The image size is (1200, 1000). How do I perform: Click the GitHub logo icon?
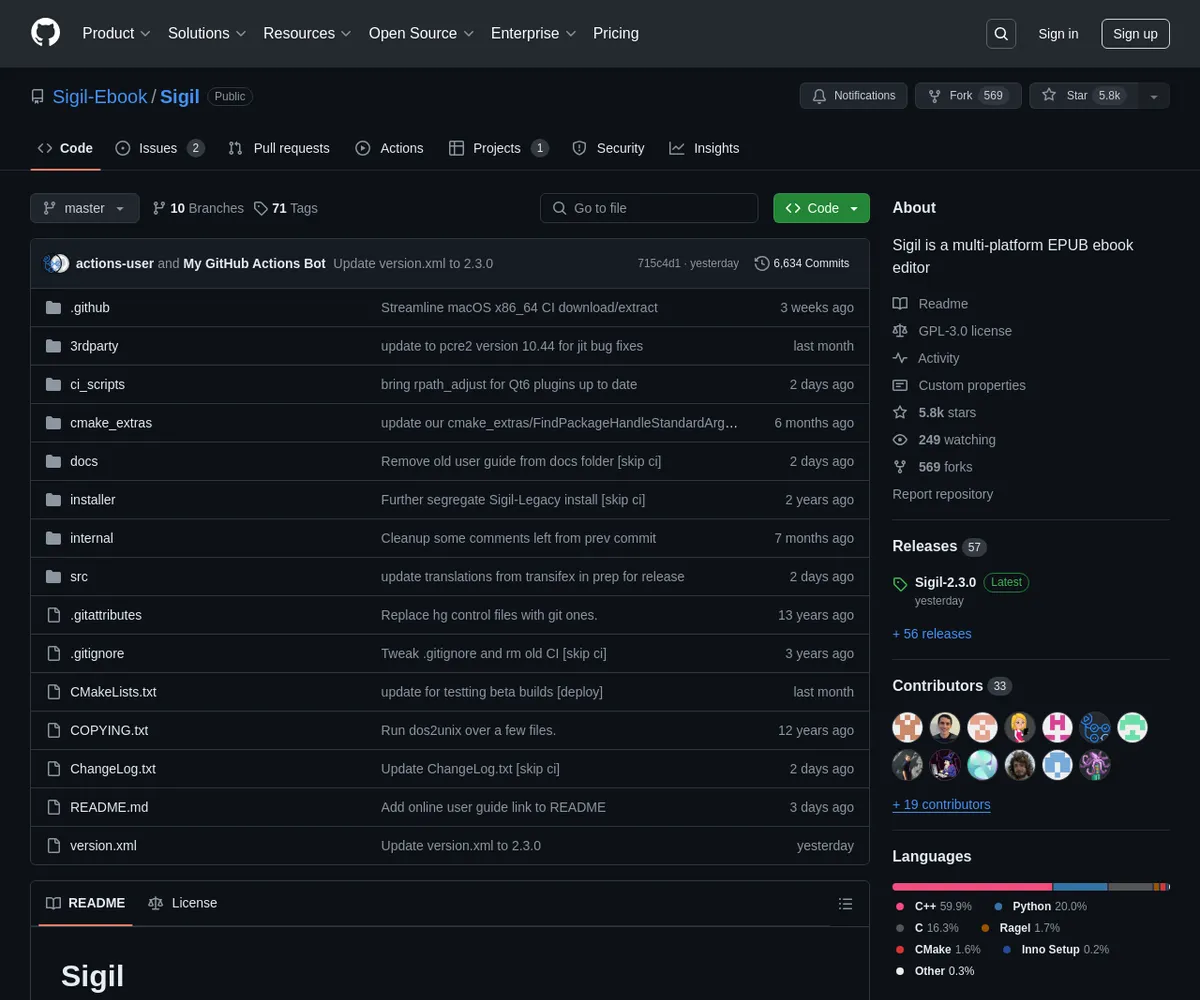click(x=46, y=33)
